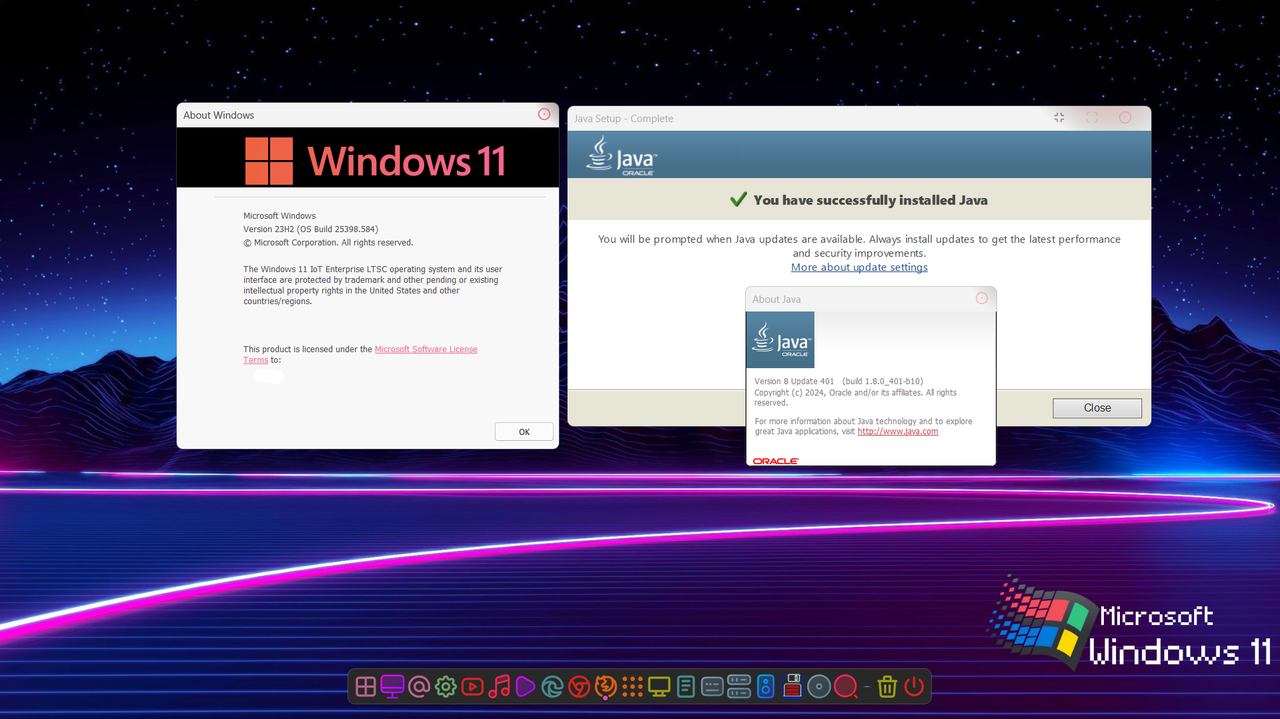Open Google Chrome from the dock
The height and width of the screenshot is (719, 1280).
tap(579, 686)
